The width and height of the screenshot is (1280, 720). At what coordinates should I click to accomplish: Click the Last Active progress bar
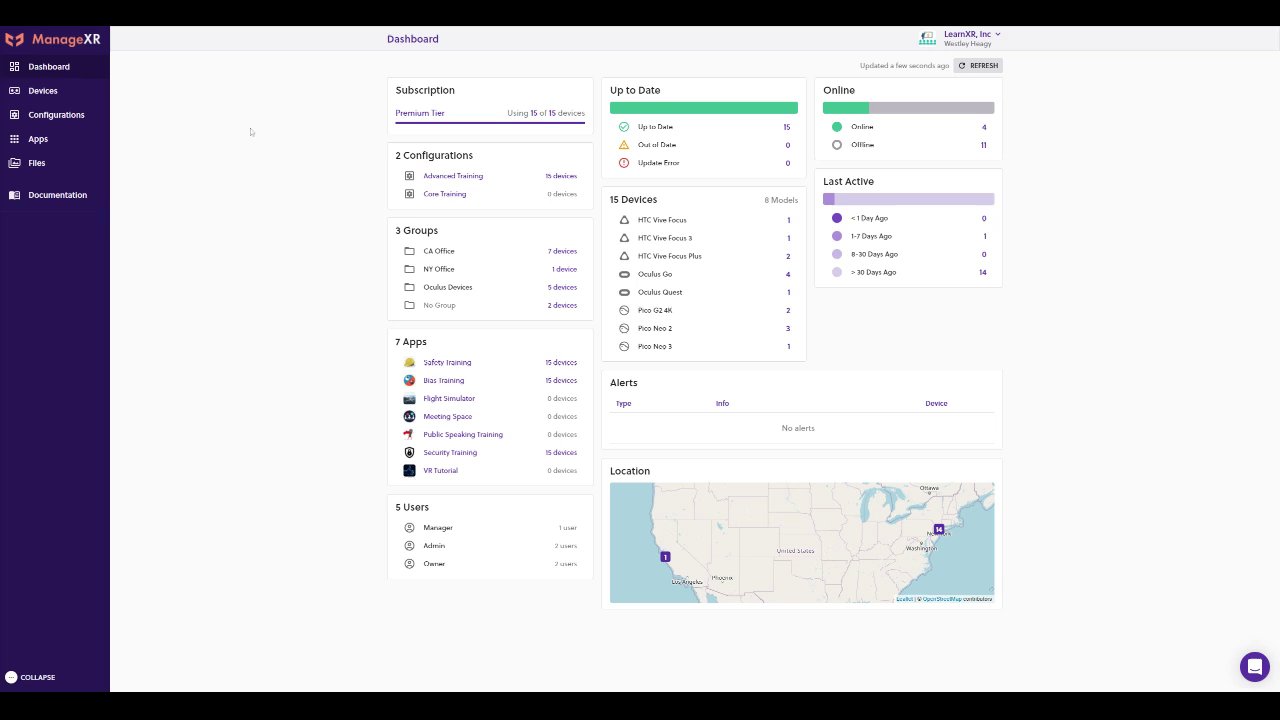(x=908, y=199)
